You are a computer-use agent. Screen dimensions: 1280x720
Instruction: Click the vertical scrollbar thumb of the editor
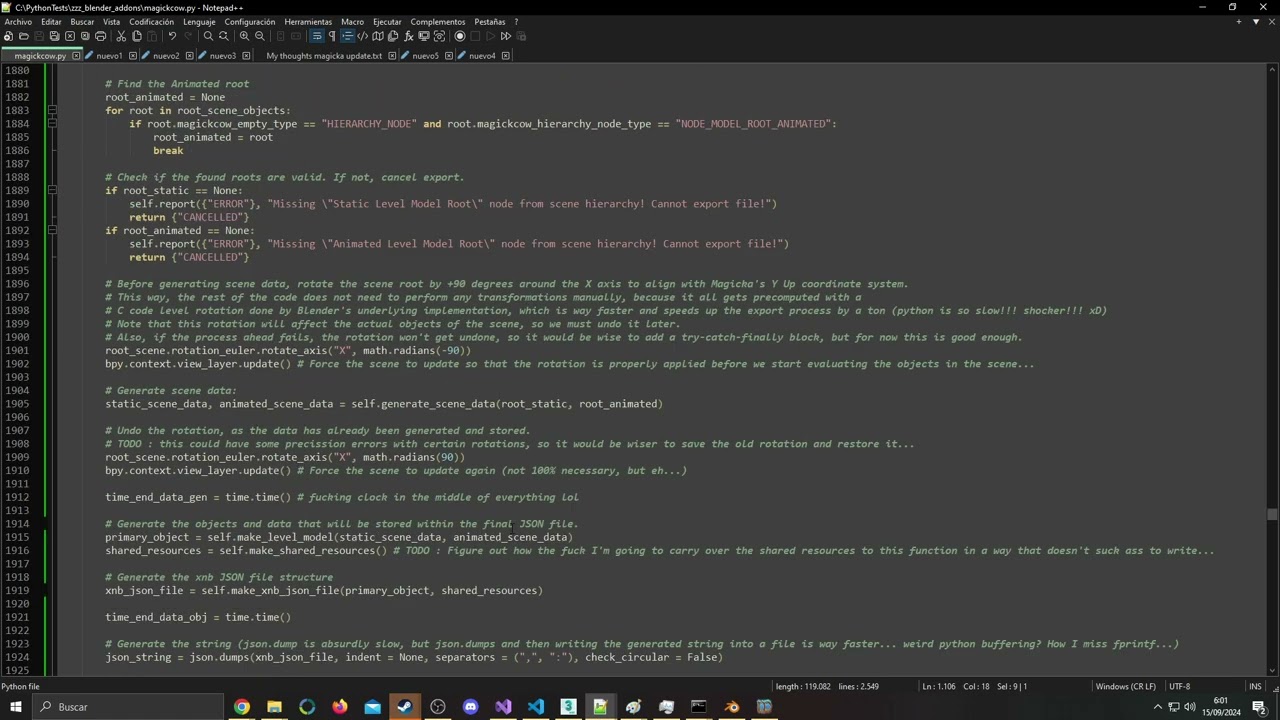pyautogui.click(x=1272, y=515)
